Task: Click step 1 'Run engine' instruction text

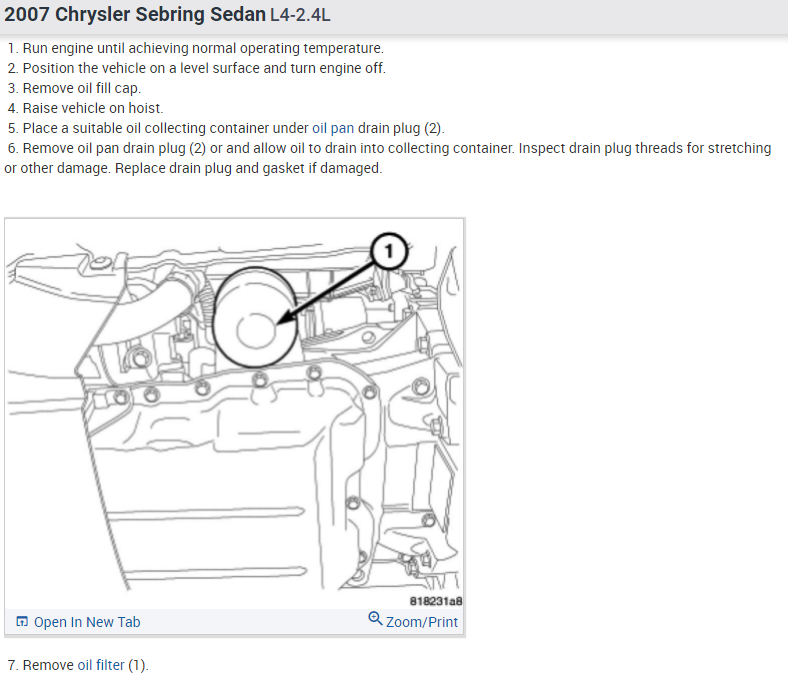Action: 196,48
